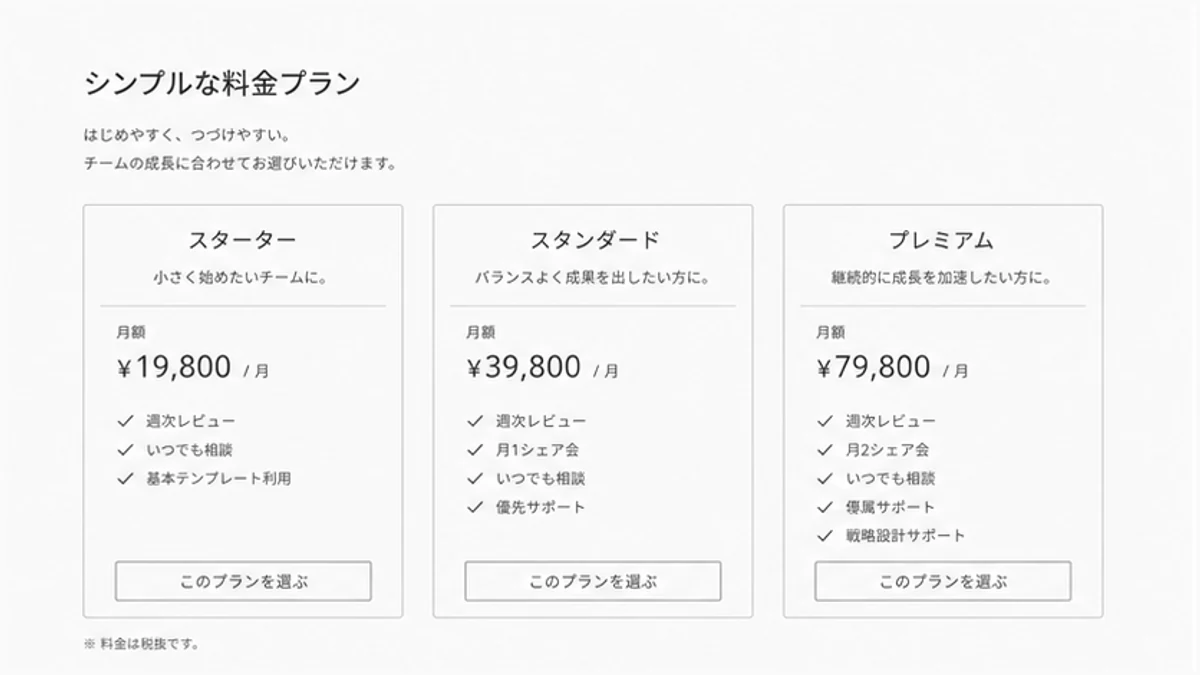Click checkmark beside 復属サポート
This screenshot has width=1200, height=675.
(825, 507)
